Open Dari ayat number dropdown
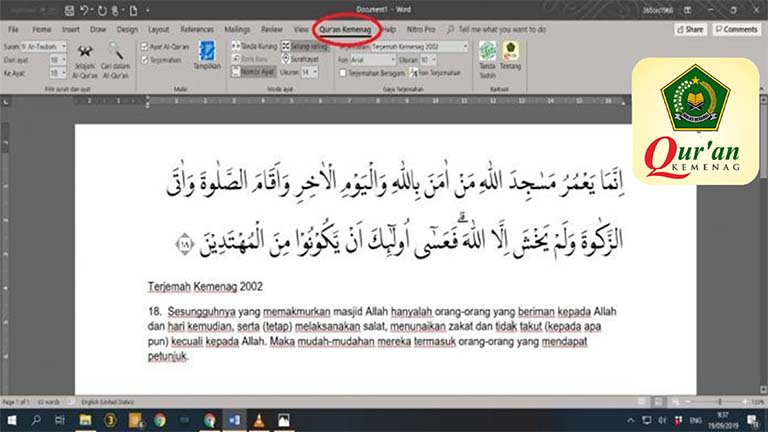 [x=63, y=60]
